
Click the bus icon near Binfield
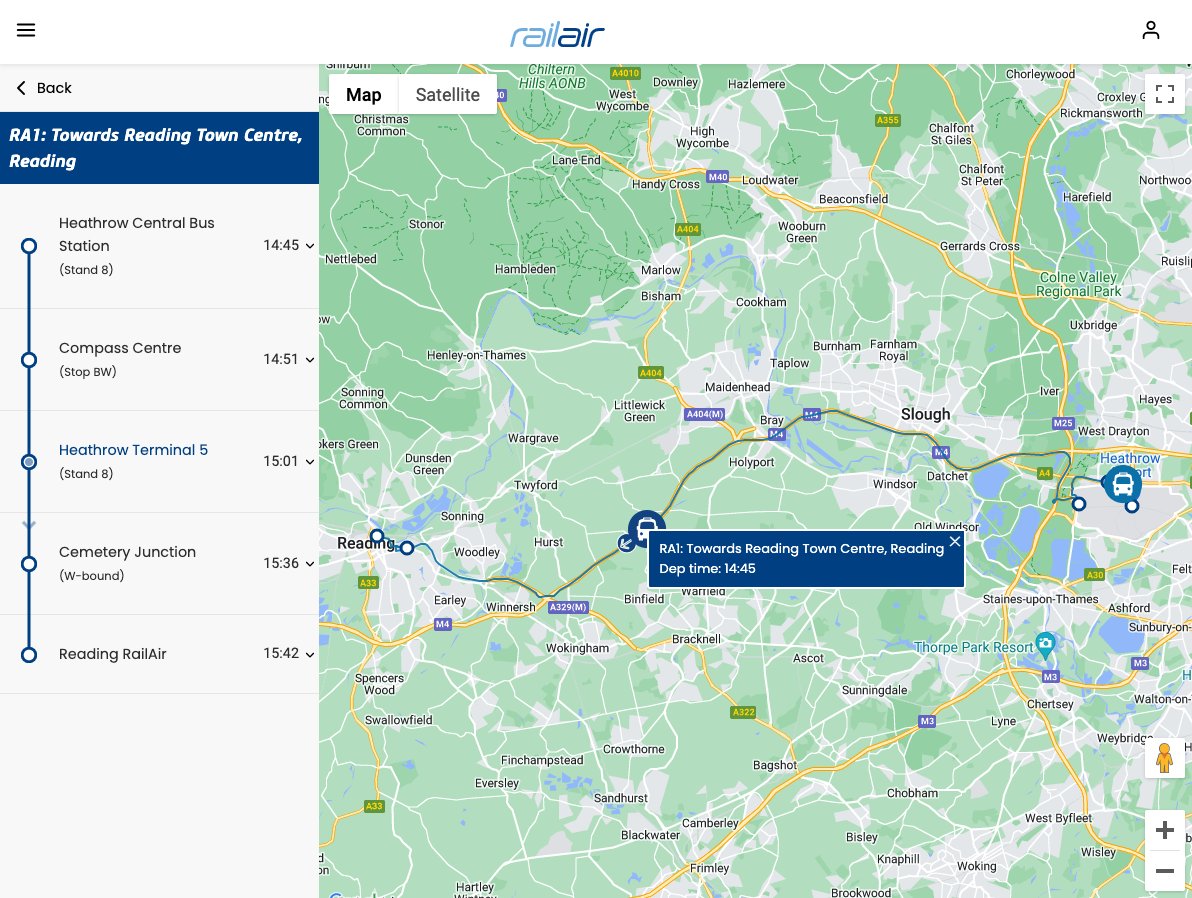coord(647,528)
